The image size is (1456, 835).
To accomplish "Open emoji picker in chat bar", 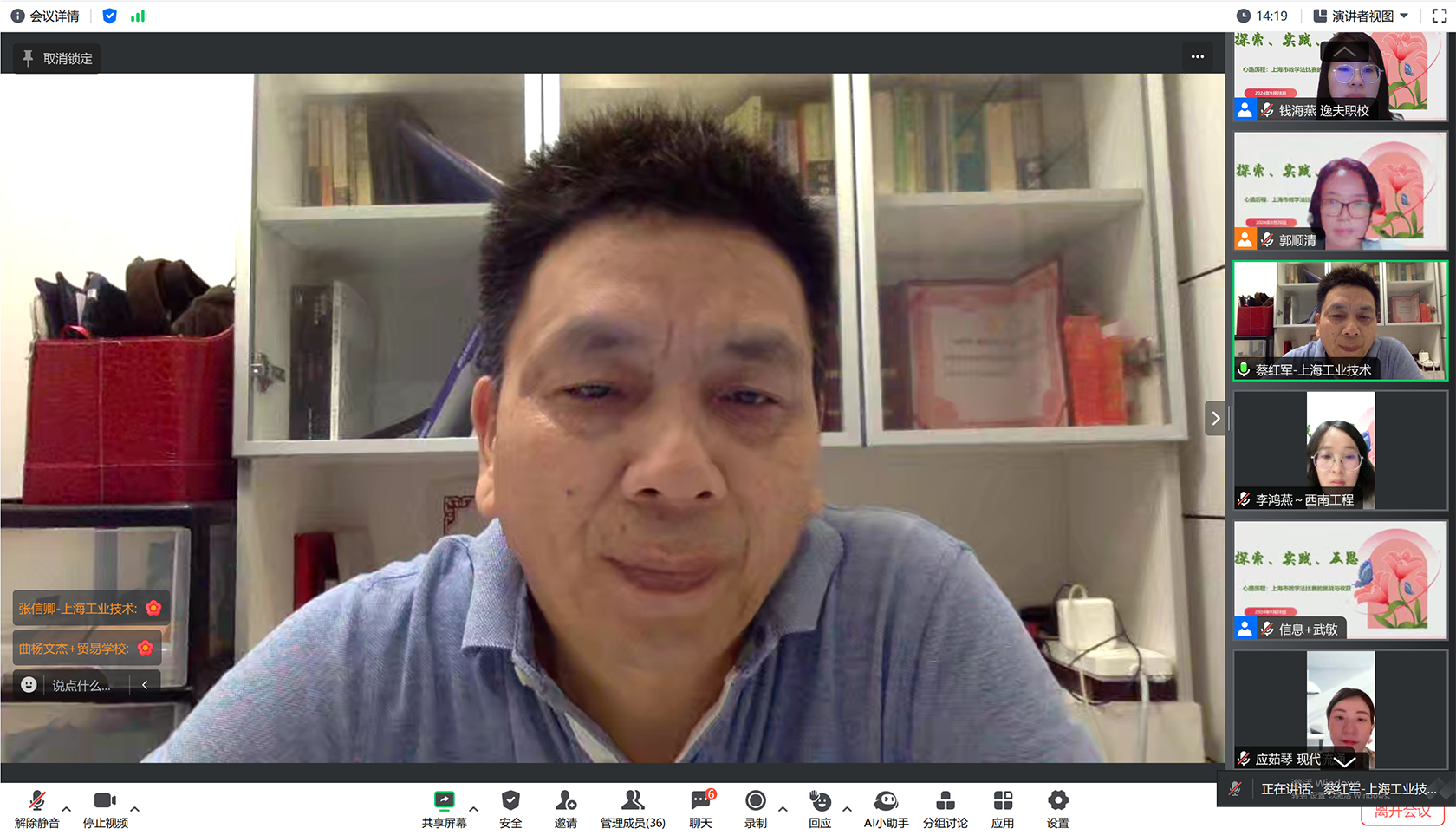I will tap(29, 685).
